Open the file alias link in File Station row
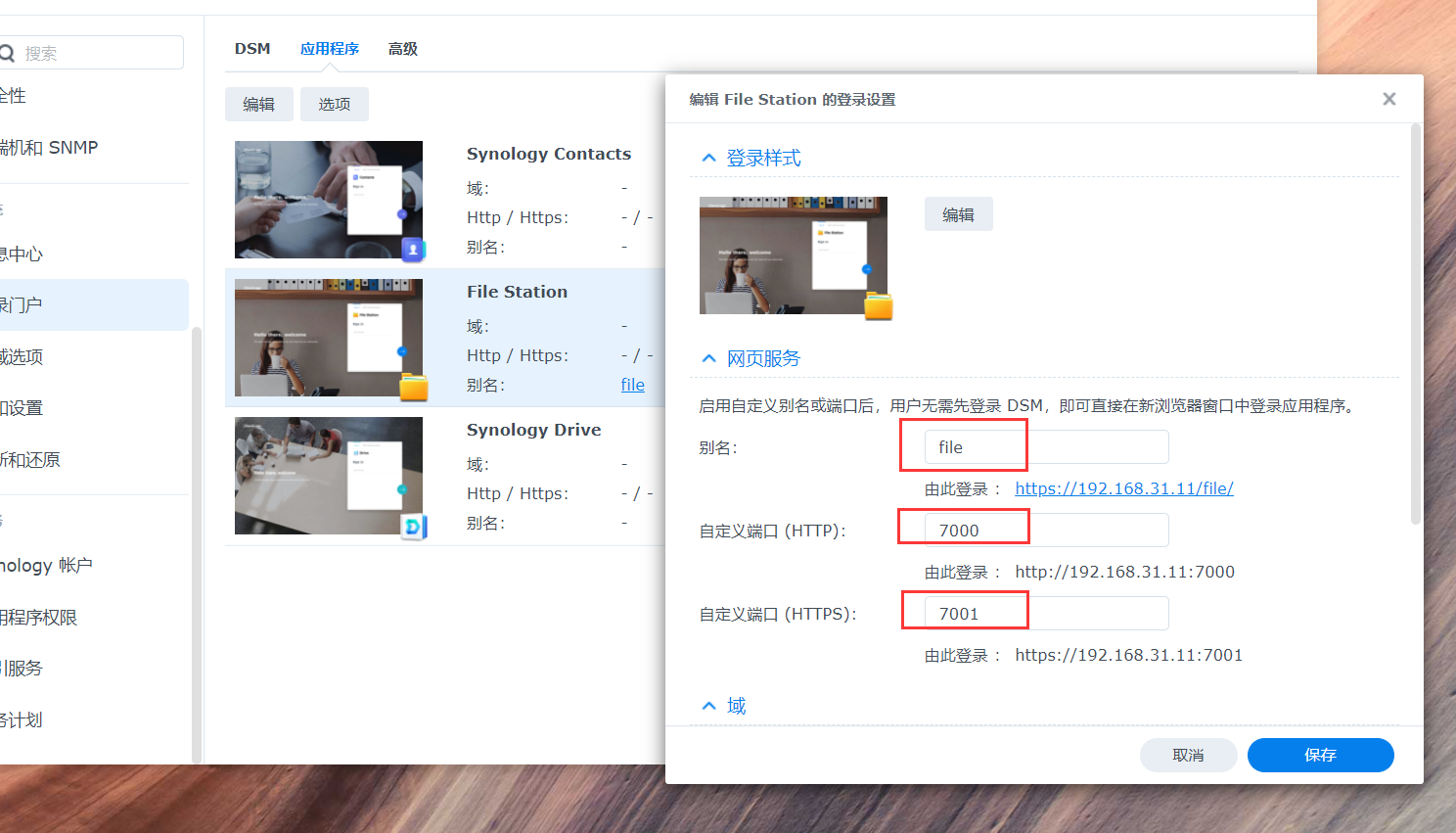1456x833 pixels. point(633,385)
